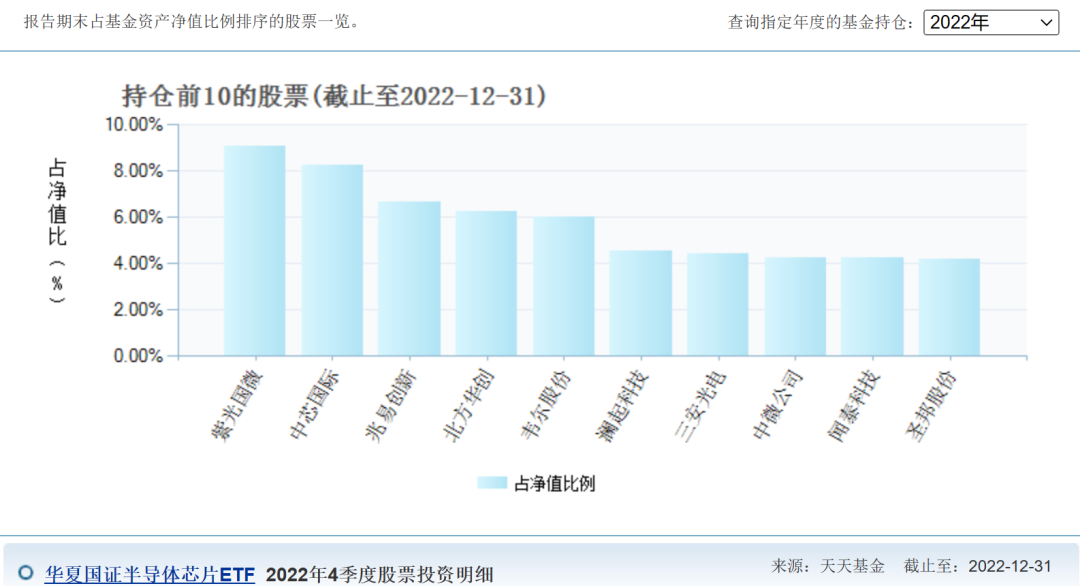Click the 闻泰科技 axis label
The image size is (1080, 586).
click(855, 406)
